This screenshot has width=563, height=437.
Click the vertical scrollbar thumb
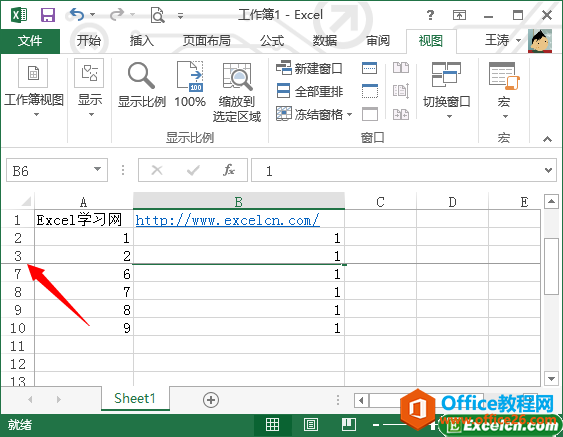tap(551, 266)
